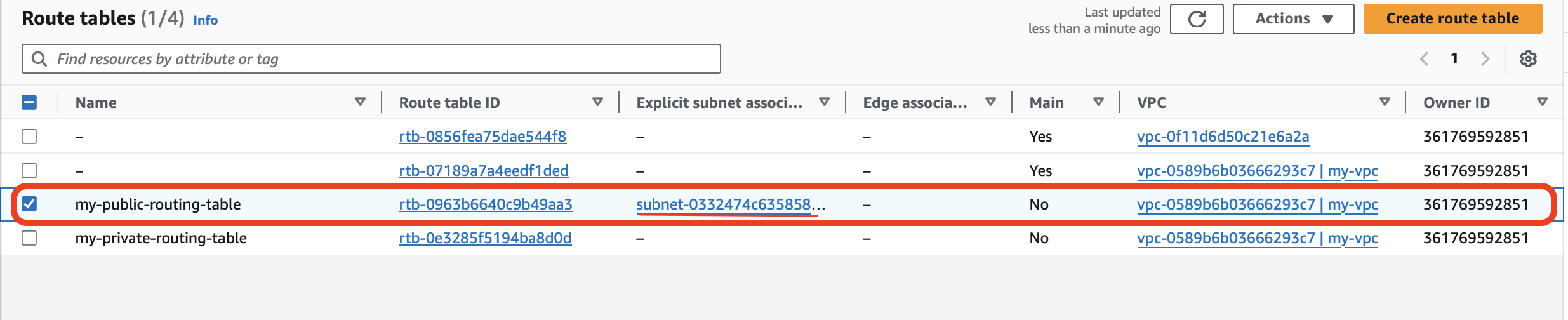Click Create route table button

(x=1452, y=19)
